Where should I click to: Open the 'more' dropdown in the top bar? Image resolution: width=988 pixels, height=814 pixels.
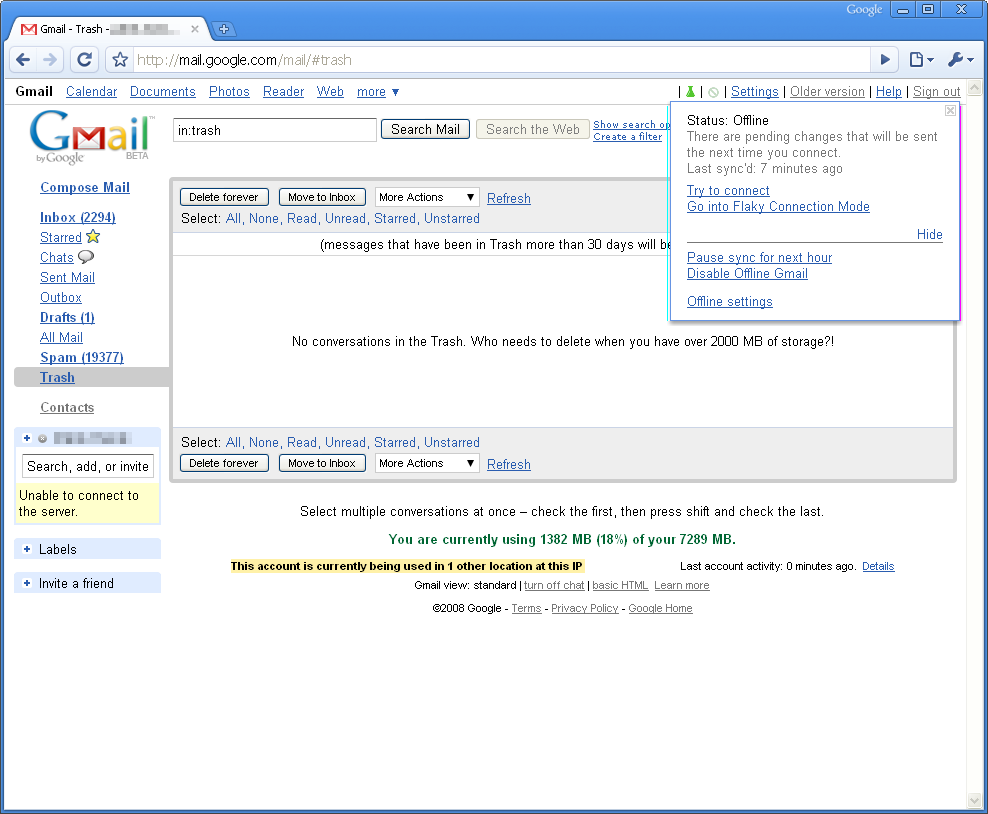377,92
